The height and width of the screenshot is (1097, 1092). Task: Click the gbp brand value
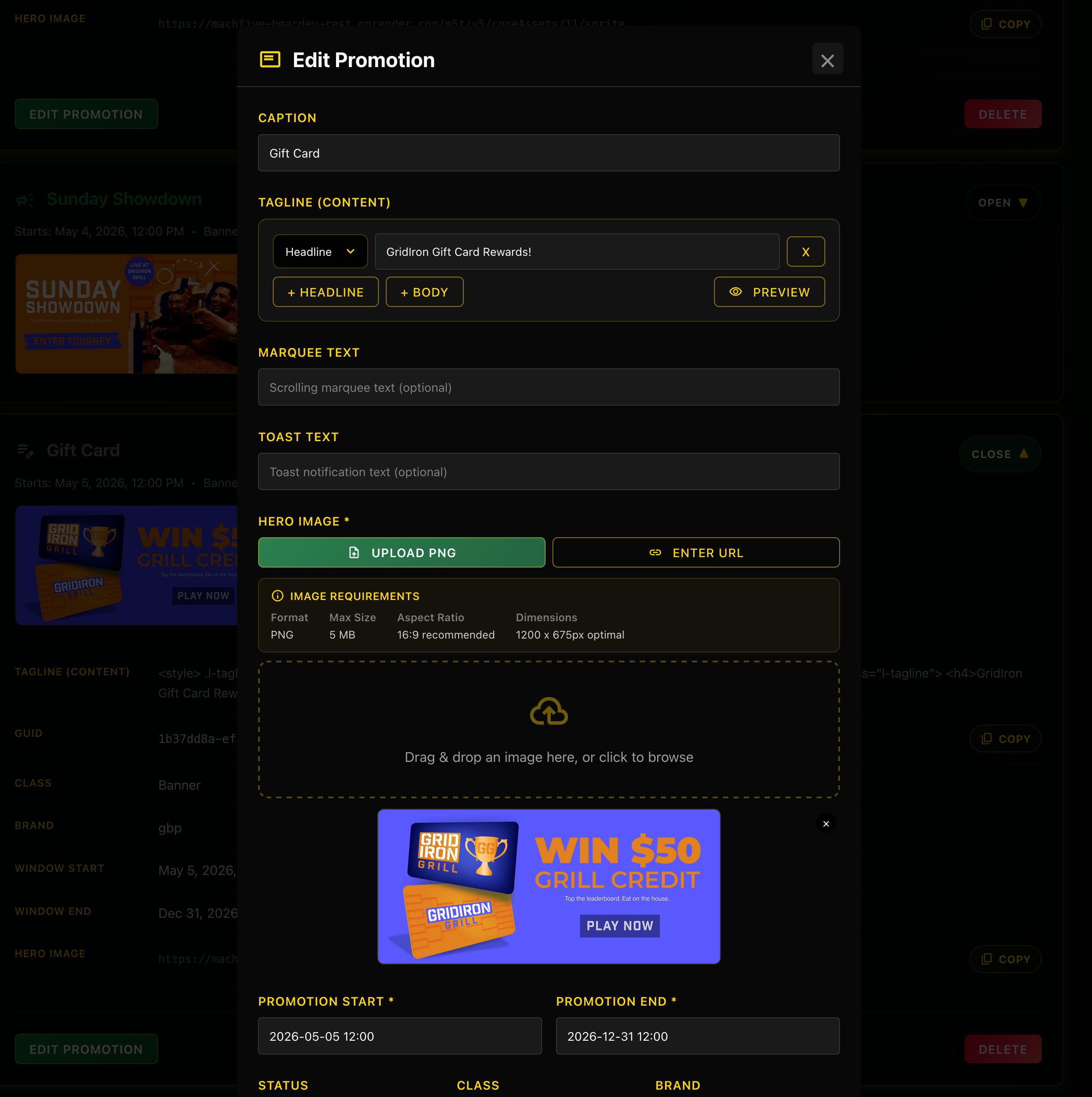click(x=170, y=828)
